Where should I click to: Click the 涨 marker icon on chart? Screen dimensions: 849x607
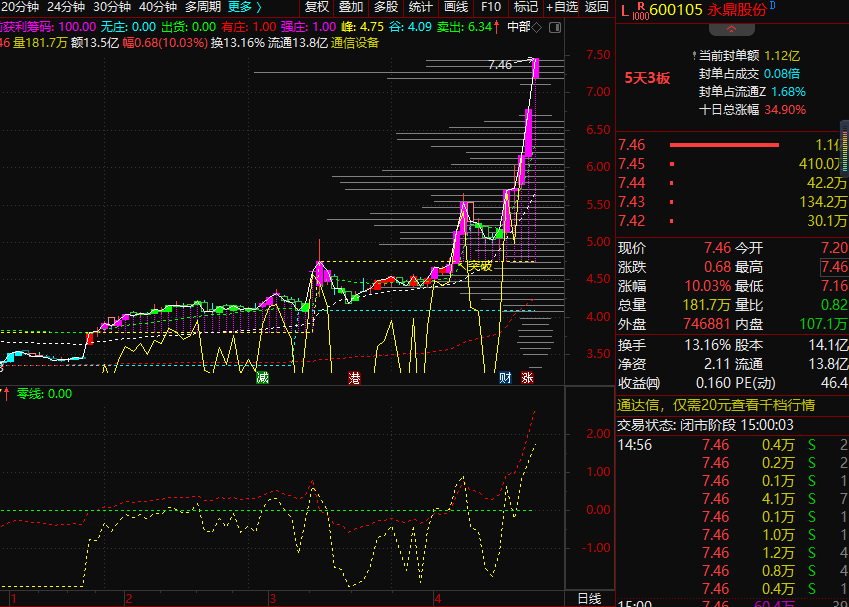coord(527,378)
